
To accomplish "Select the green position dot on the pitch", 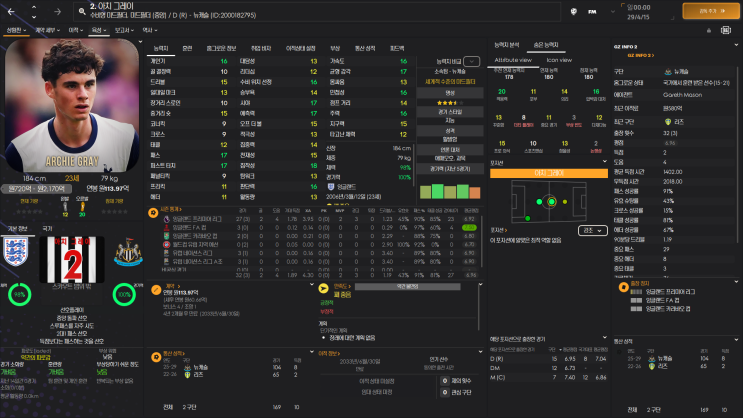I will (550, 201).
